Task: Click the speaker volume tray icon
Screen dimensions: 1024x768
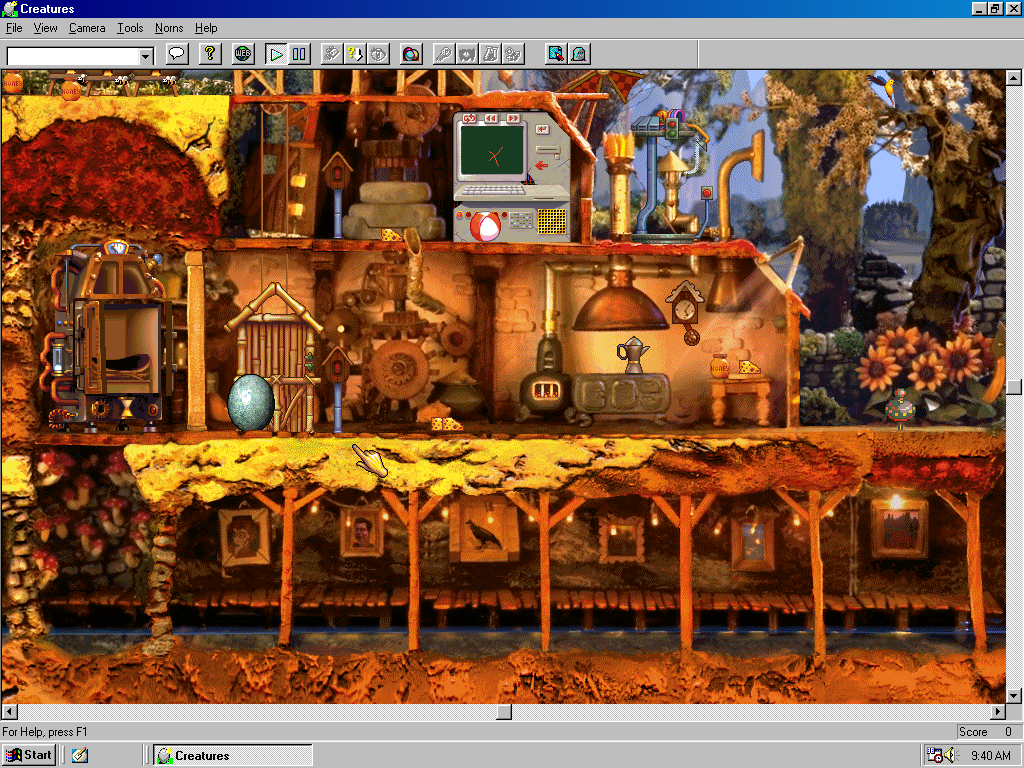Action: pyautogui.click(x=950, y=755)
